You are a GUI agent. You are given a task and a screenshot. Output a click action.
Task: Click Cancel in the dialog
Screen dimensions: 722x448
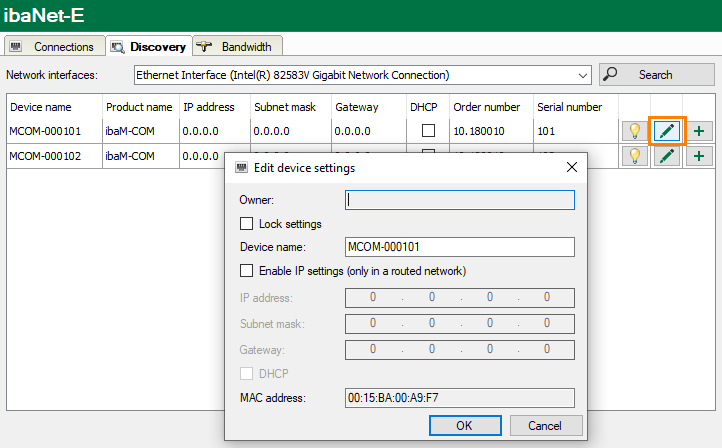pos(545,425)
